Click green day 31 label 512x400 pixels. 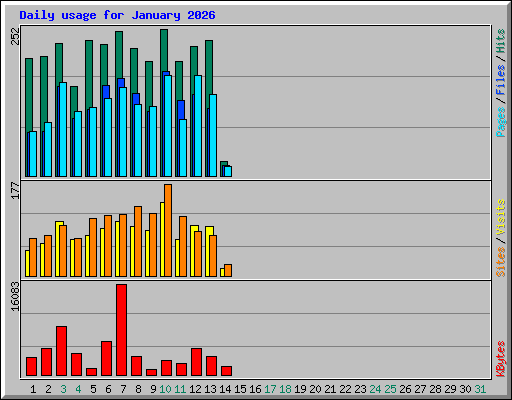point(480,389)
